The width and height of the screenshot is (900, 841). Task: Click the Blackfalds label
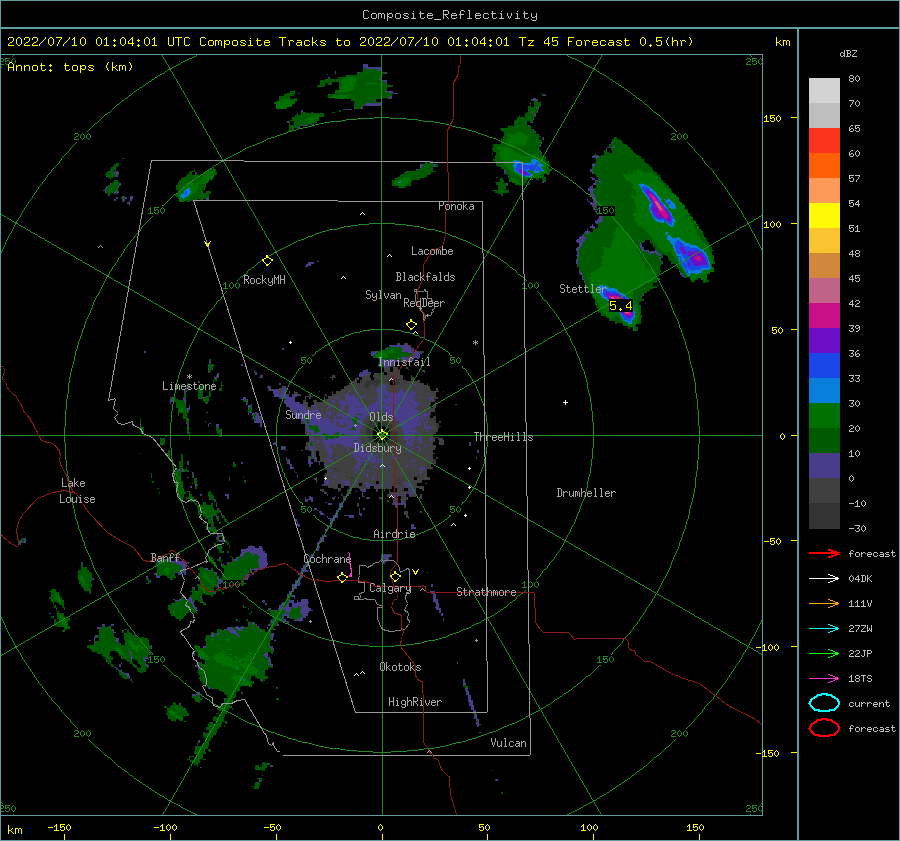pos(425,277)
